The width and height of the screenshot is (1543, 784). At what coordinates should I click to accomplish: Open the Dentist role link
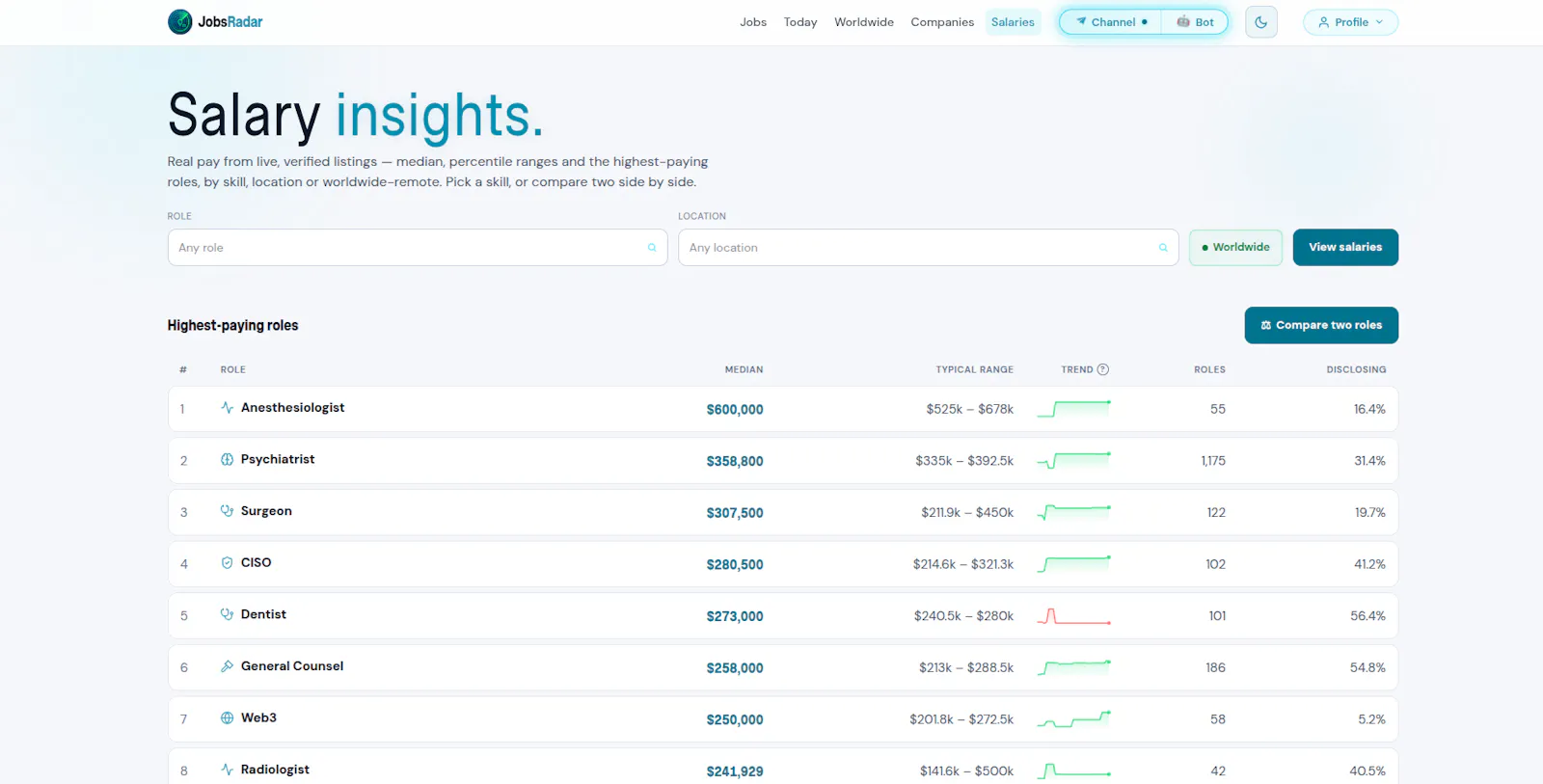coord(263,614)
